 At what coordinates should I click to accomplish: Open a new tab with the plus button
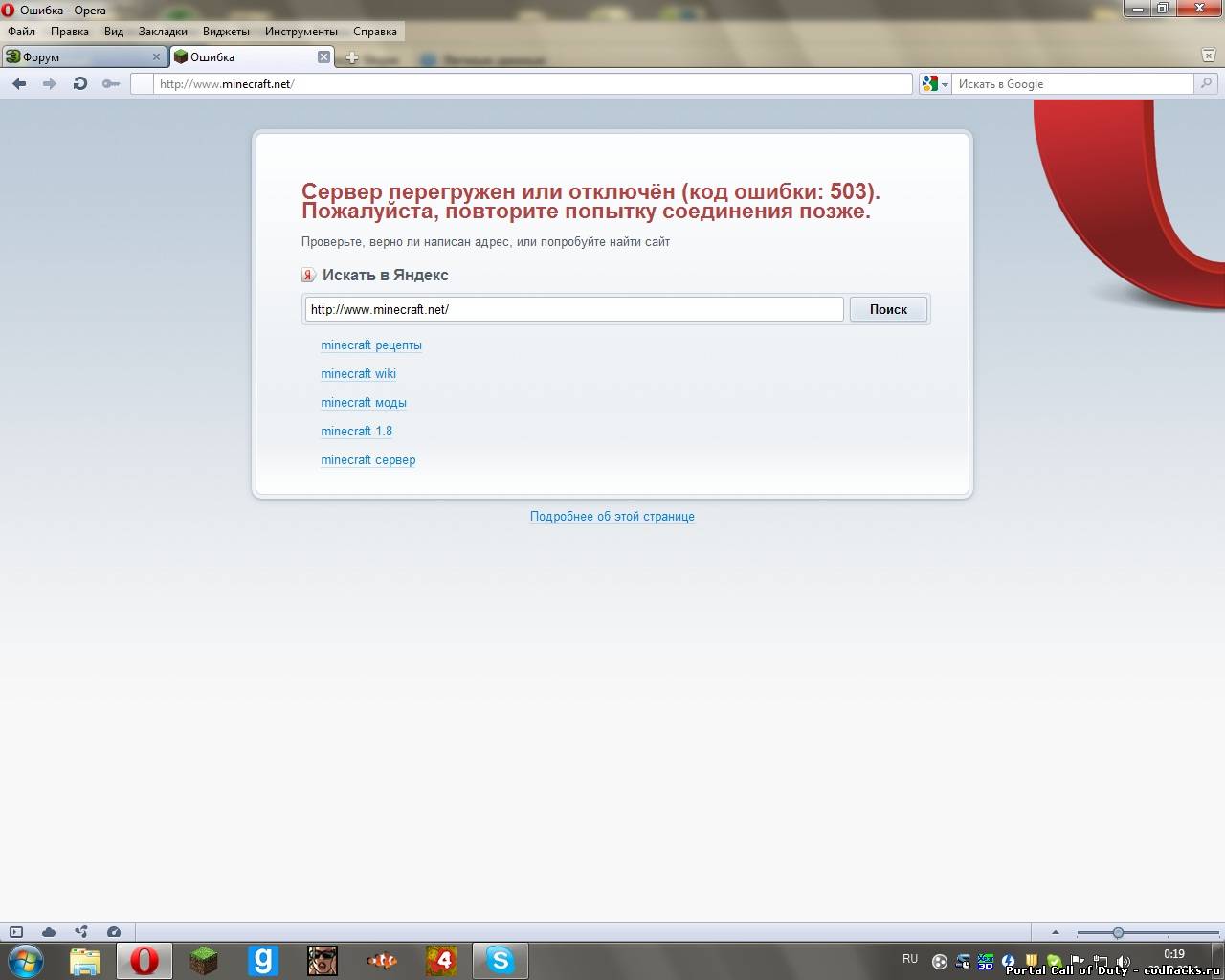pyautogui.click(x=352, y=57)
